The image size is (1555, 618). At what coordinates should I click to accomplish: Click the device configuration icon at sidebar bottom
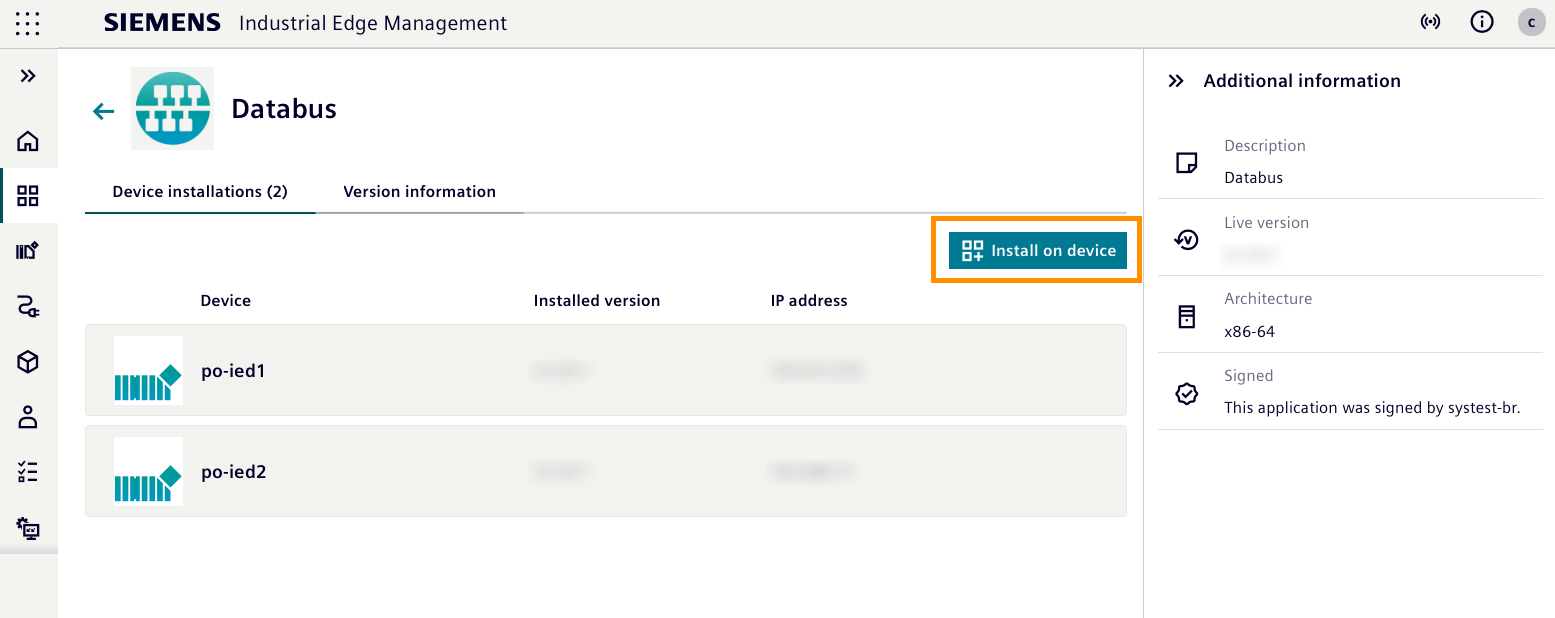(x=29, y=528)
